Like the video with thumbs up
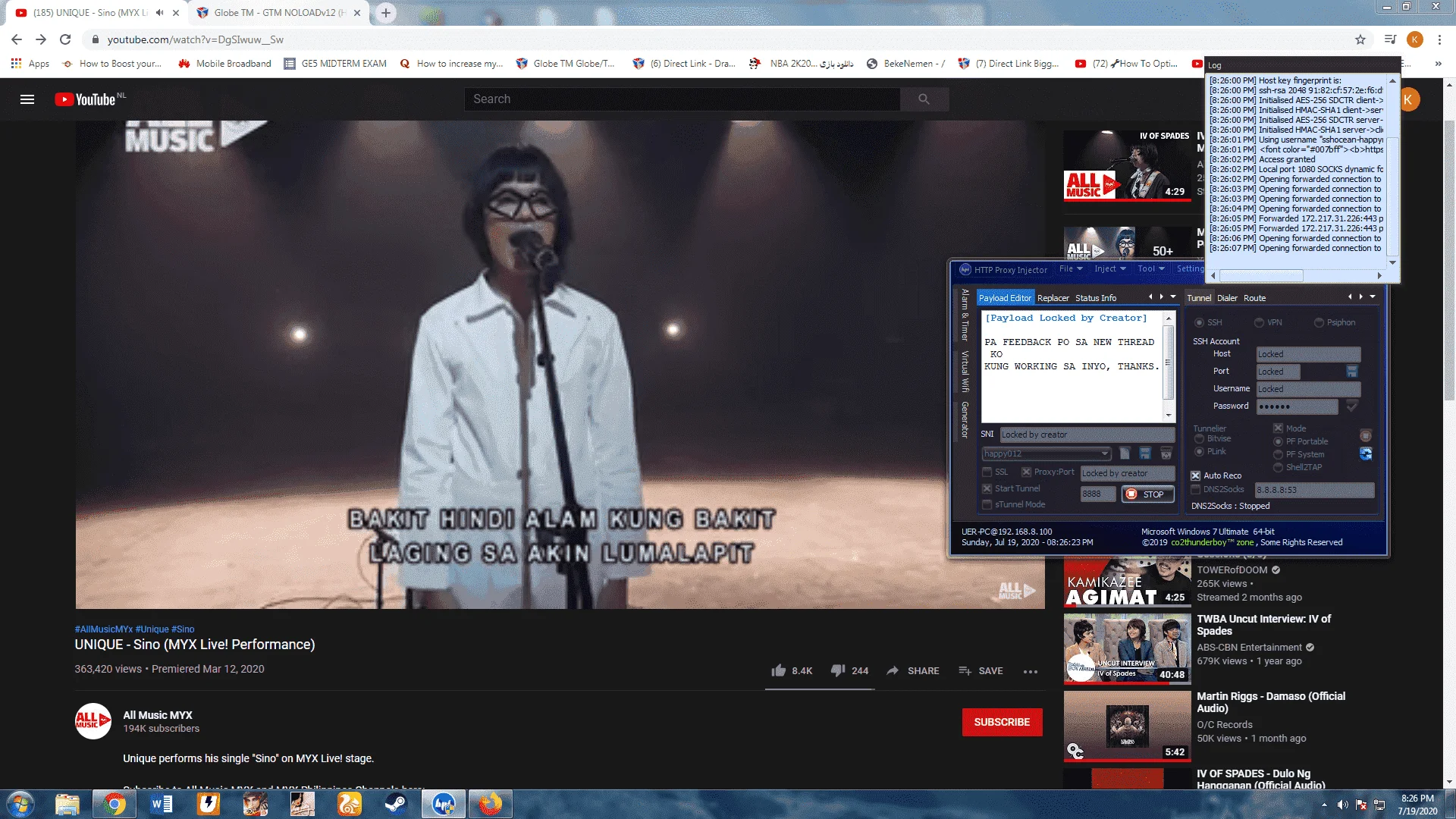Screen dimensions: 1456x819 (779, 670)
